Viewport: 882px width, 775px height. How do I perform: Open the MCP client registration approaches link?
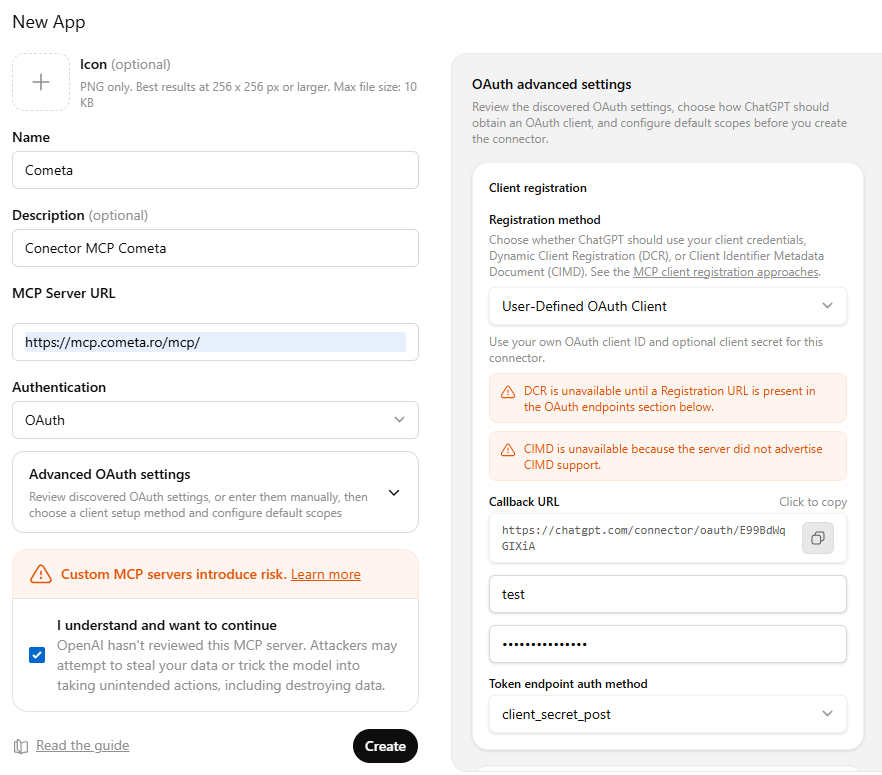726,272
